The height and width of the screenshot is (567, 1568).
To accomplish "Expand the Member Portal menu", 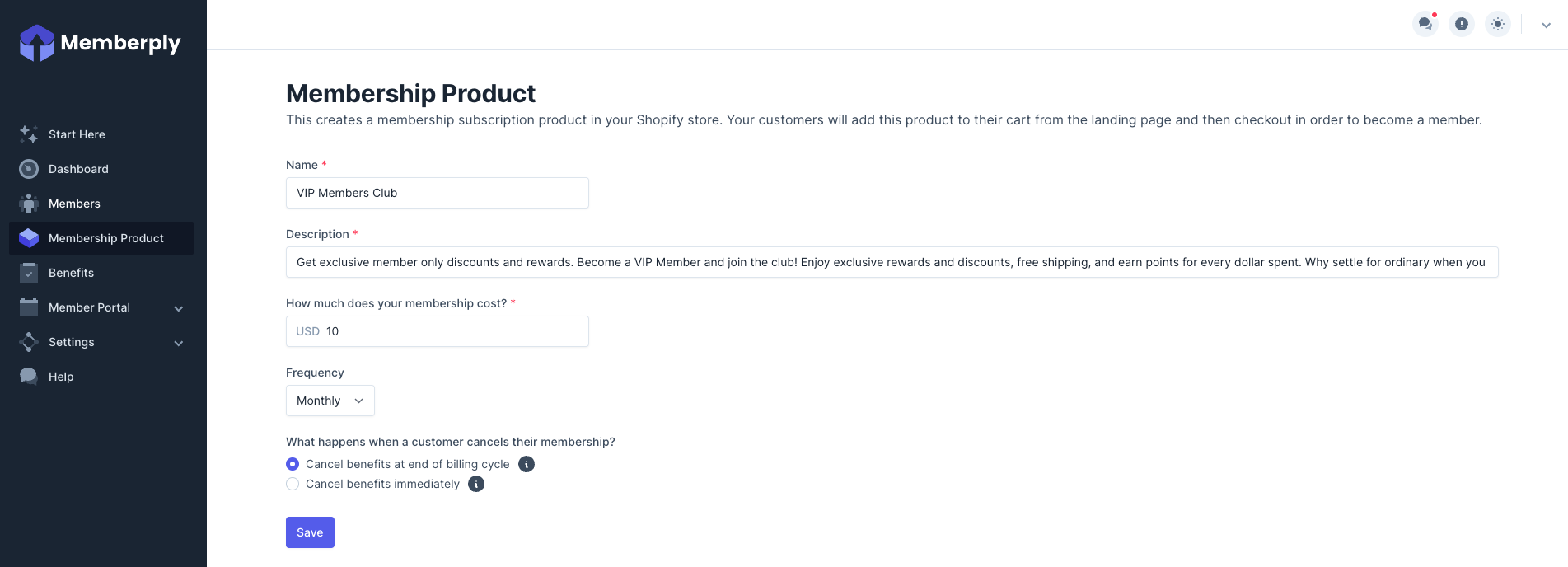I will (x=89, y=307).
